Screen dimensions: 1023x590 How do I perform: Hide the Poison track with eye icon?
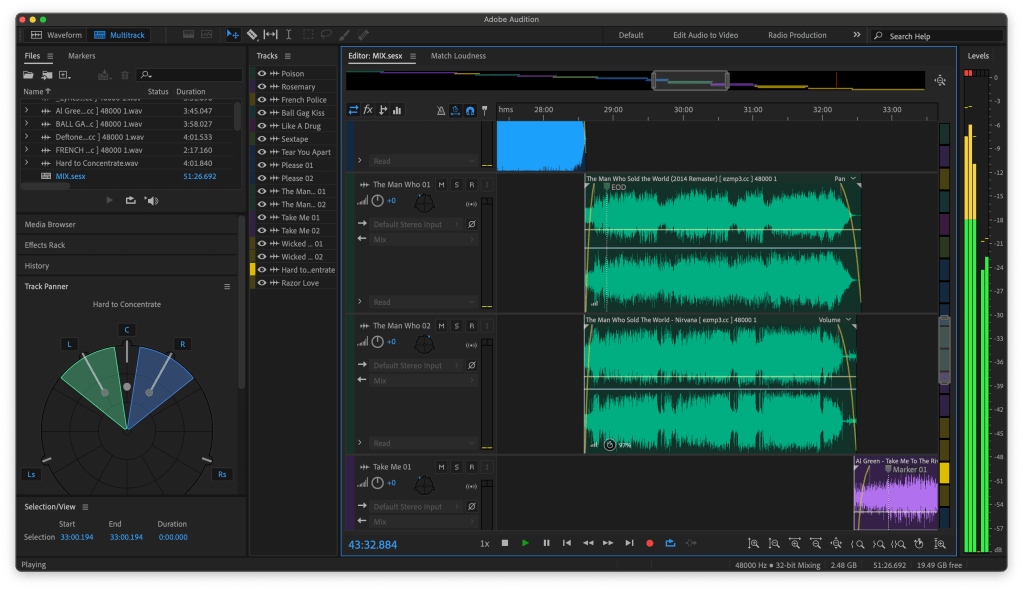pyautogui.click(x=263, y=74)
